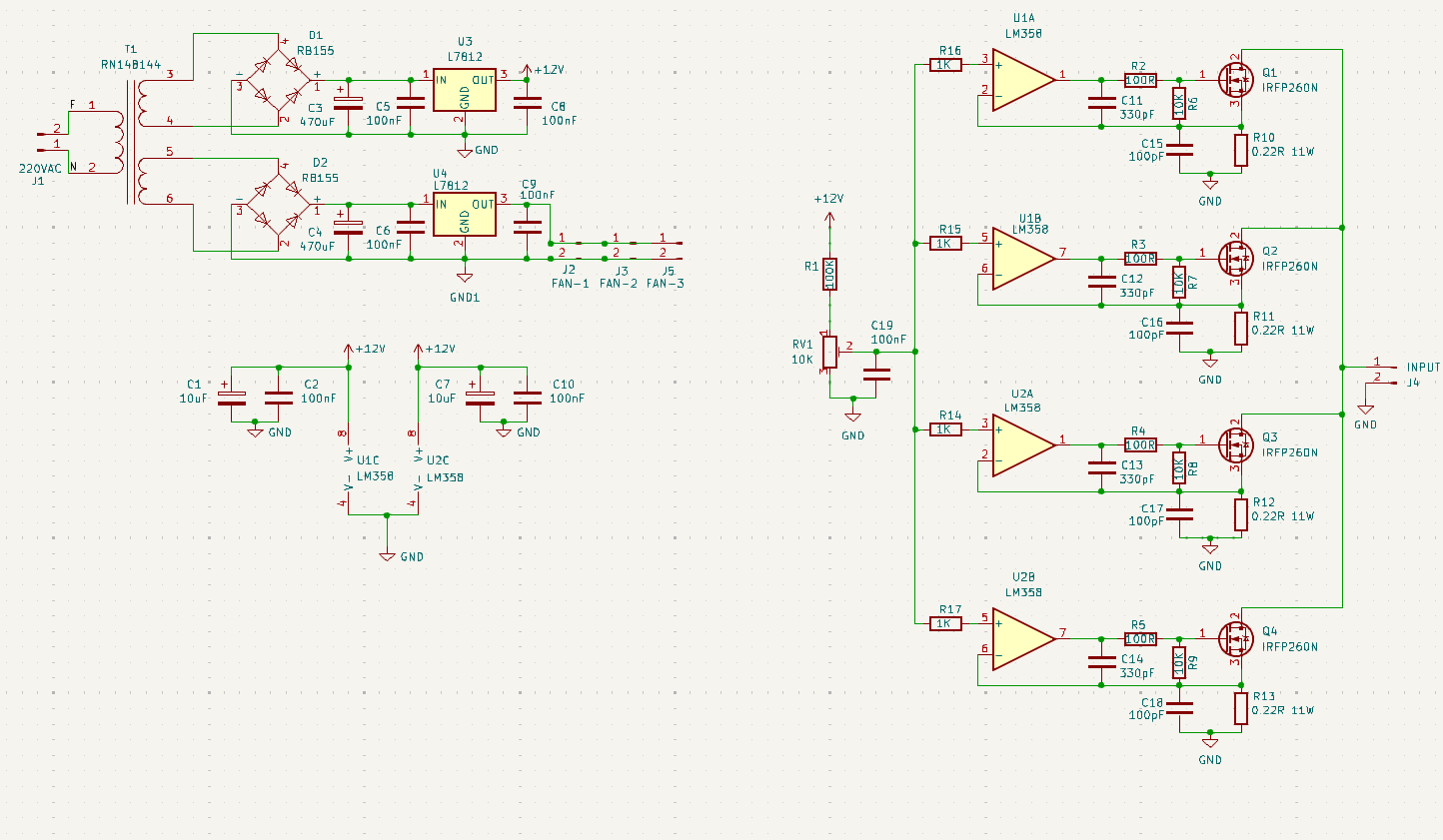
Task: Click the +12V label above R1
Action: [828, 199]
